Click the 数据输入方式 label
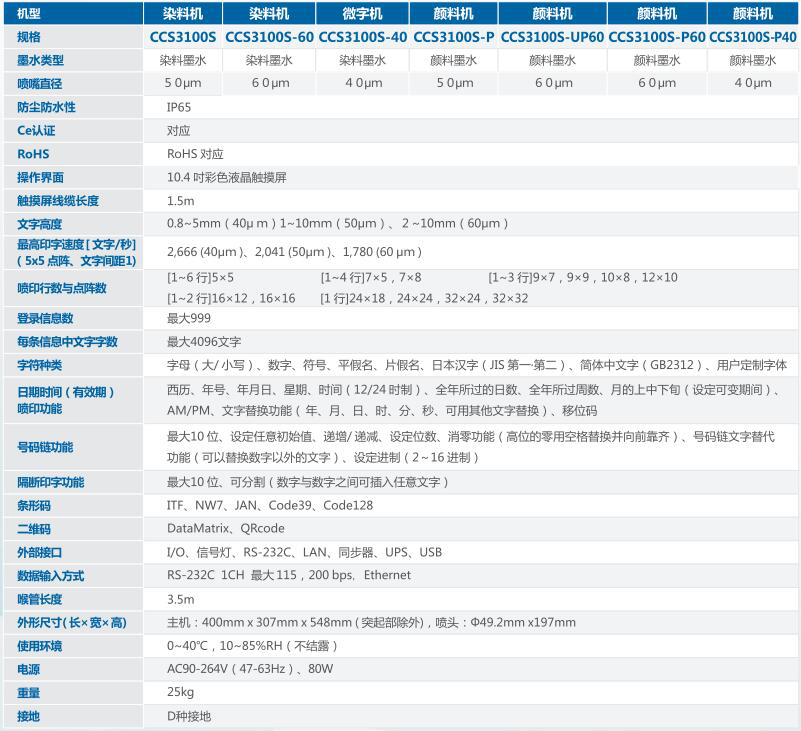 point(51,576)
